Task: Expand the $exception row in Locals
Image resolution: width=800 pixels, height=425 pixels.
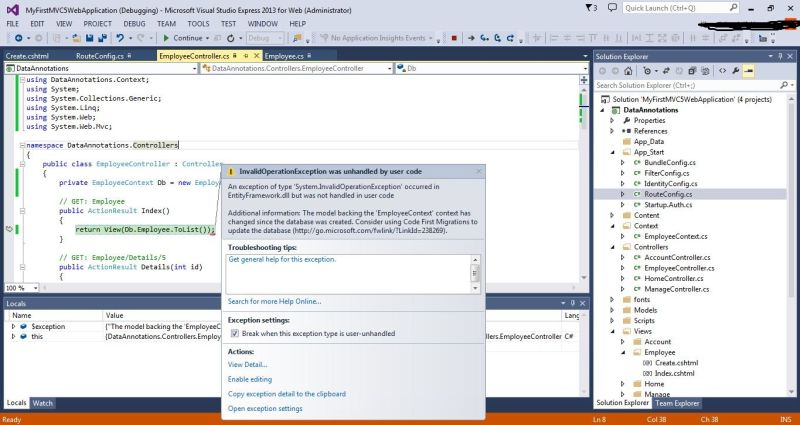Action: (x=13, y=326)
